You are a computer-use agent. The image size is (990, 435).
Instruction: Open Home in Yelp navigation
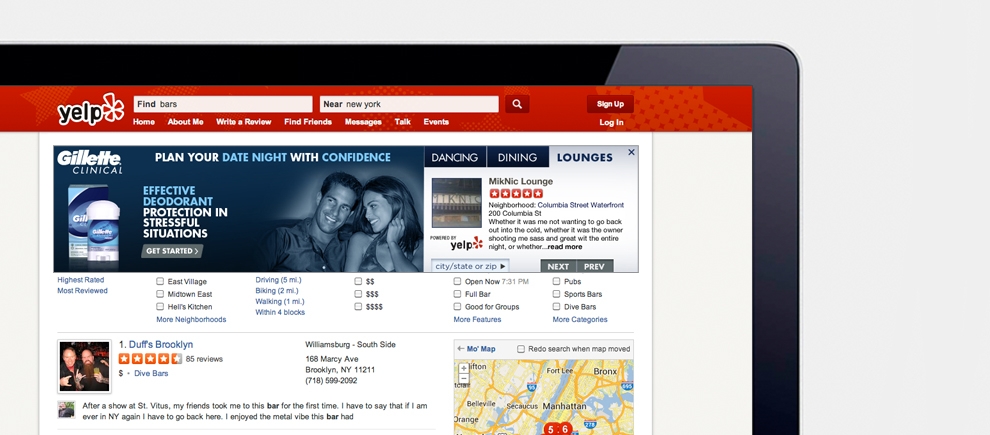pos(144,122)
